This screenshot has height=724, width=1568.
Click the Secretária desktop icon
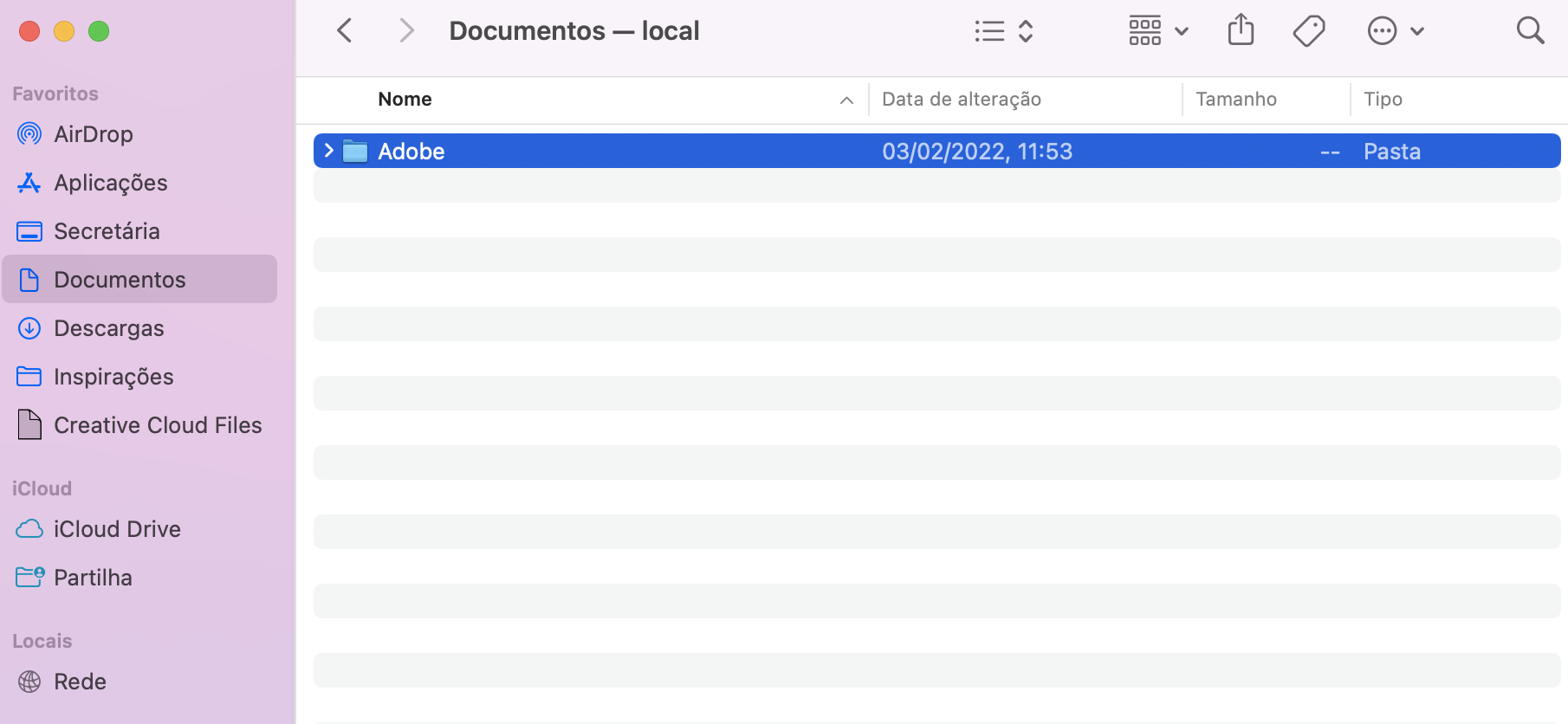click(x=29, y=231)
